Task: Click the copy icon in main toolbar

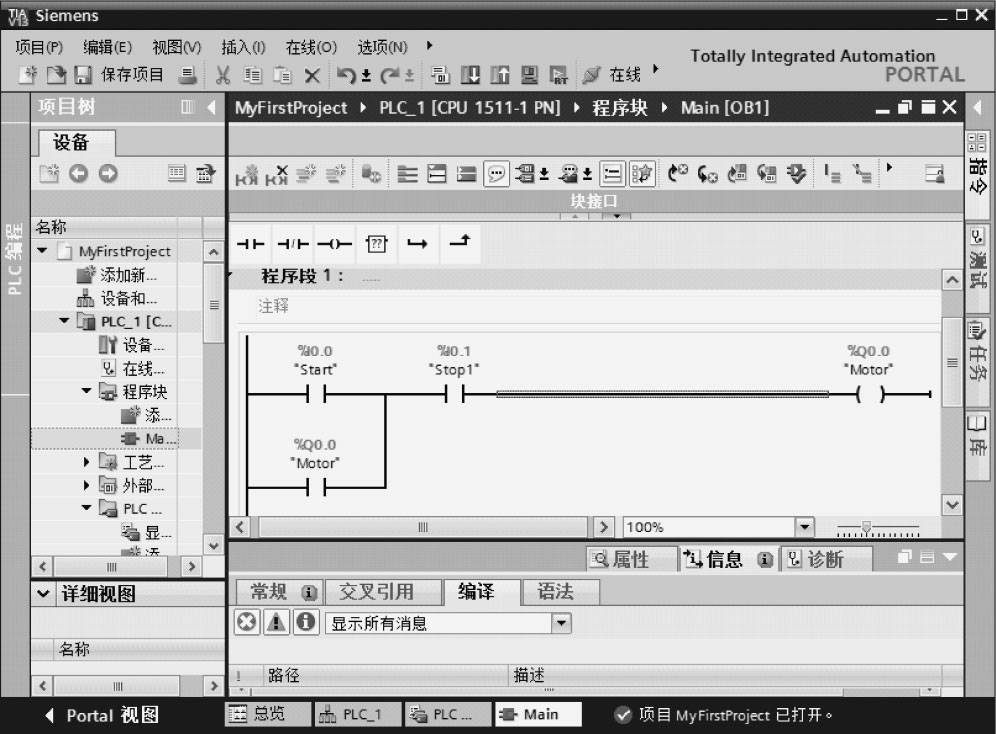Action: (x=253, y=76)
